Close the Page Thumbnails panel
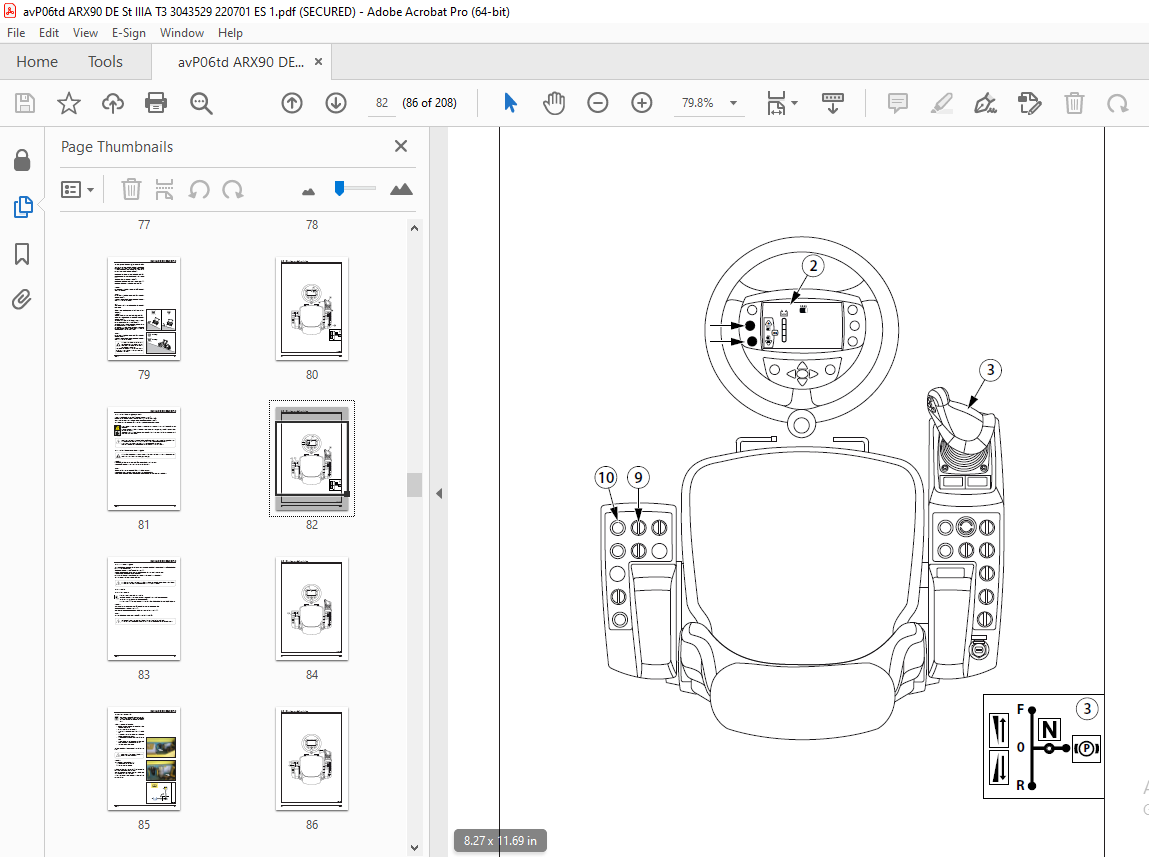The height and width of the screenshot is (857, 1149). pos(401,146)
